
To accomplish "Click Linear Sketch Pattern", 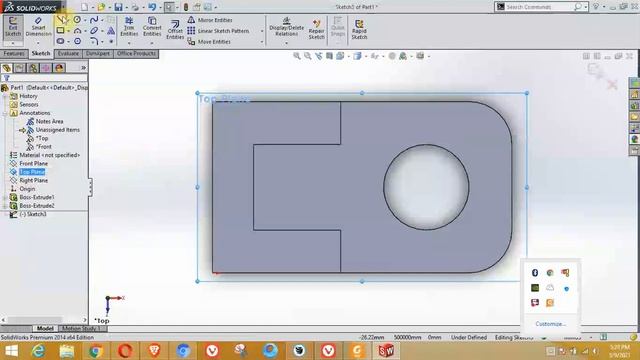I will coord(218,31).
